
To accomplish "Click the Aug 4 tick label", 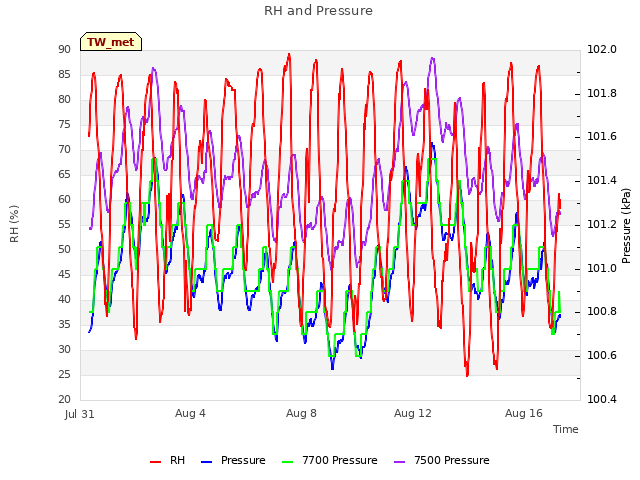I will (x=190, y=413).
